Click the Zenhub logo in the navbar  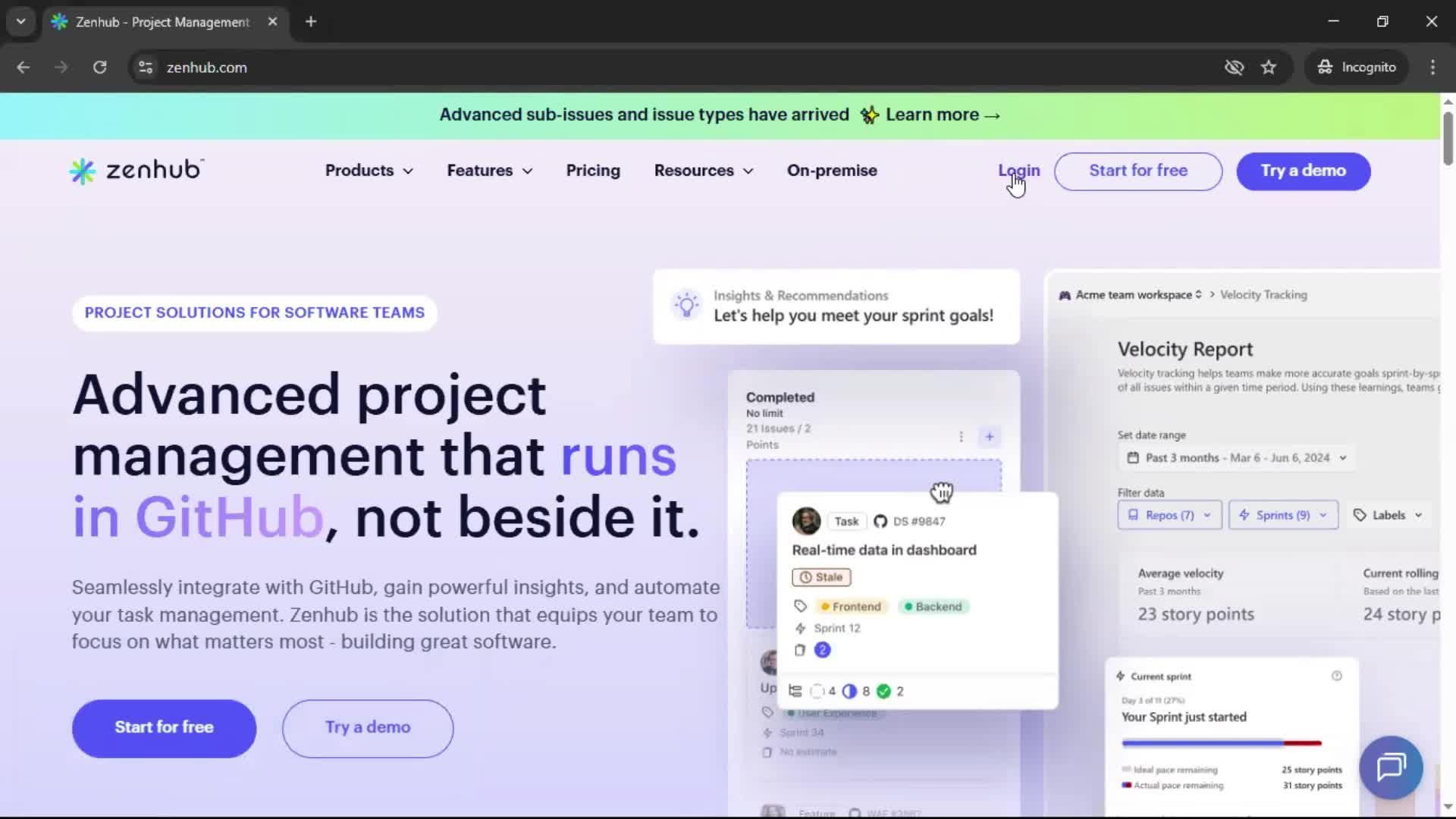click(x=135, y=171)
